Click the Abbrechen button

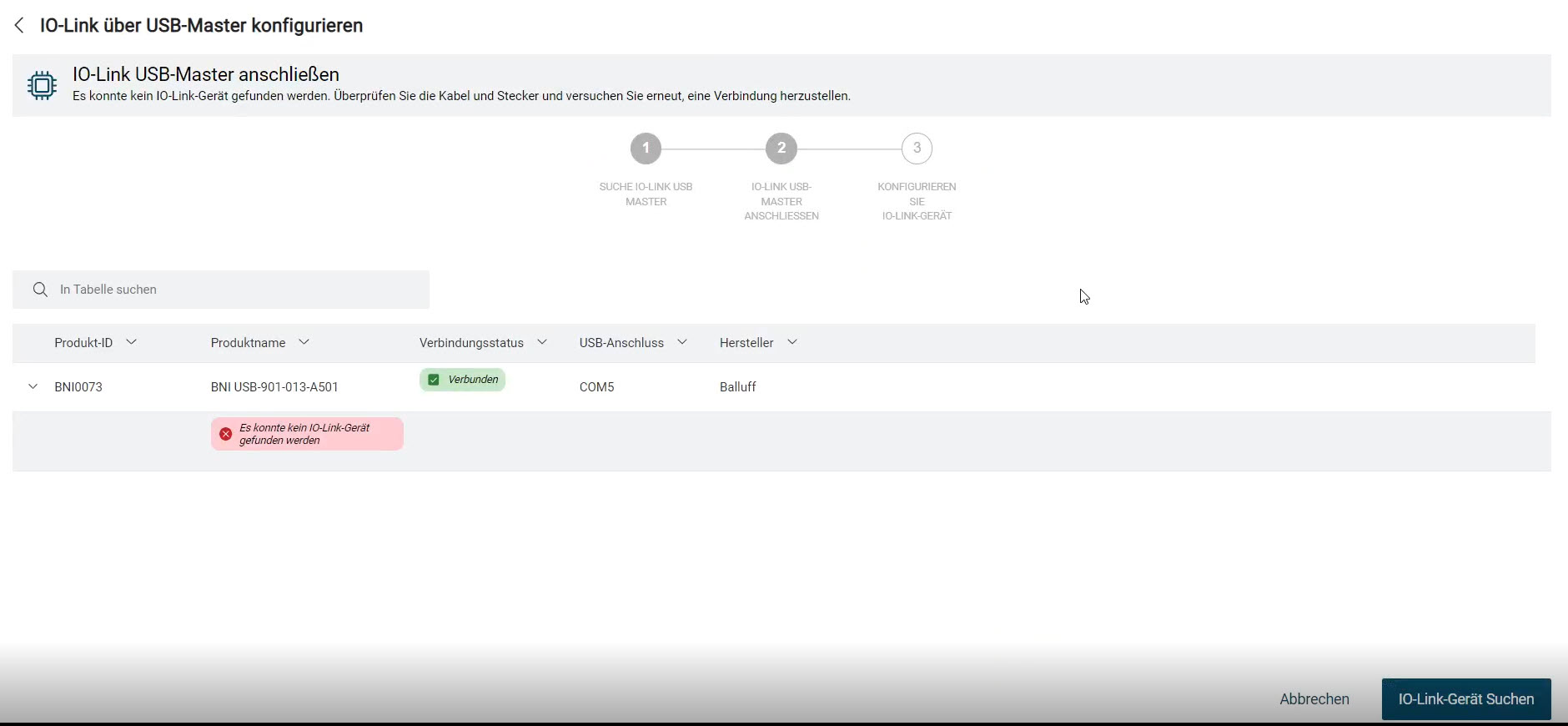point(1314,699)
